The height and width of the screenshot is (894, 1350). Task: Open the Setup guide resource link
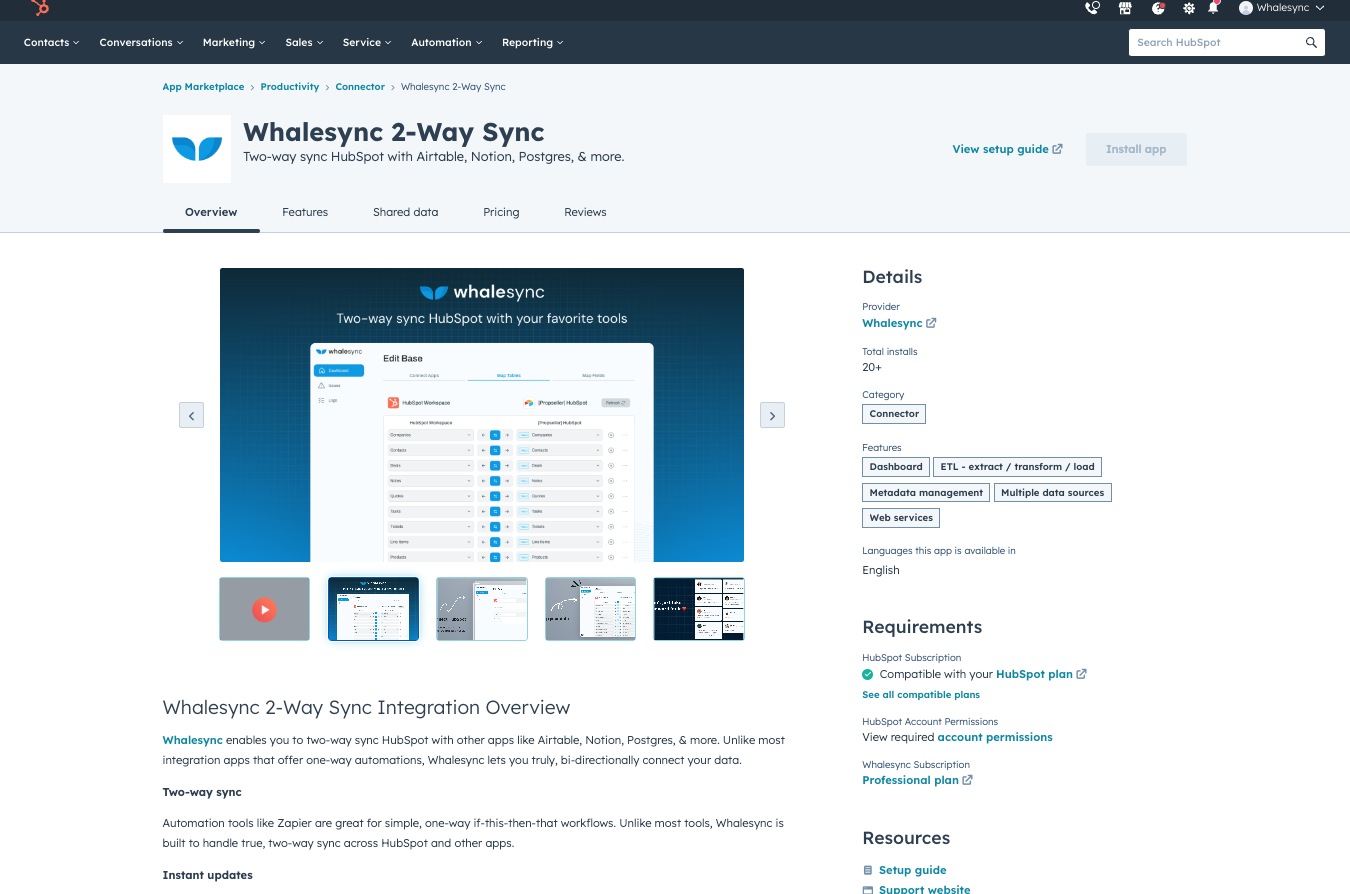point(912,870)
